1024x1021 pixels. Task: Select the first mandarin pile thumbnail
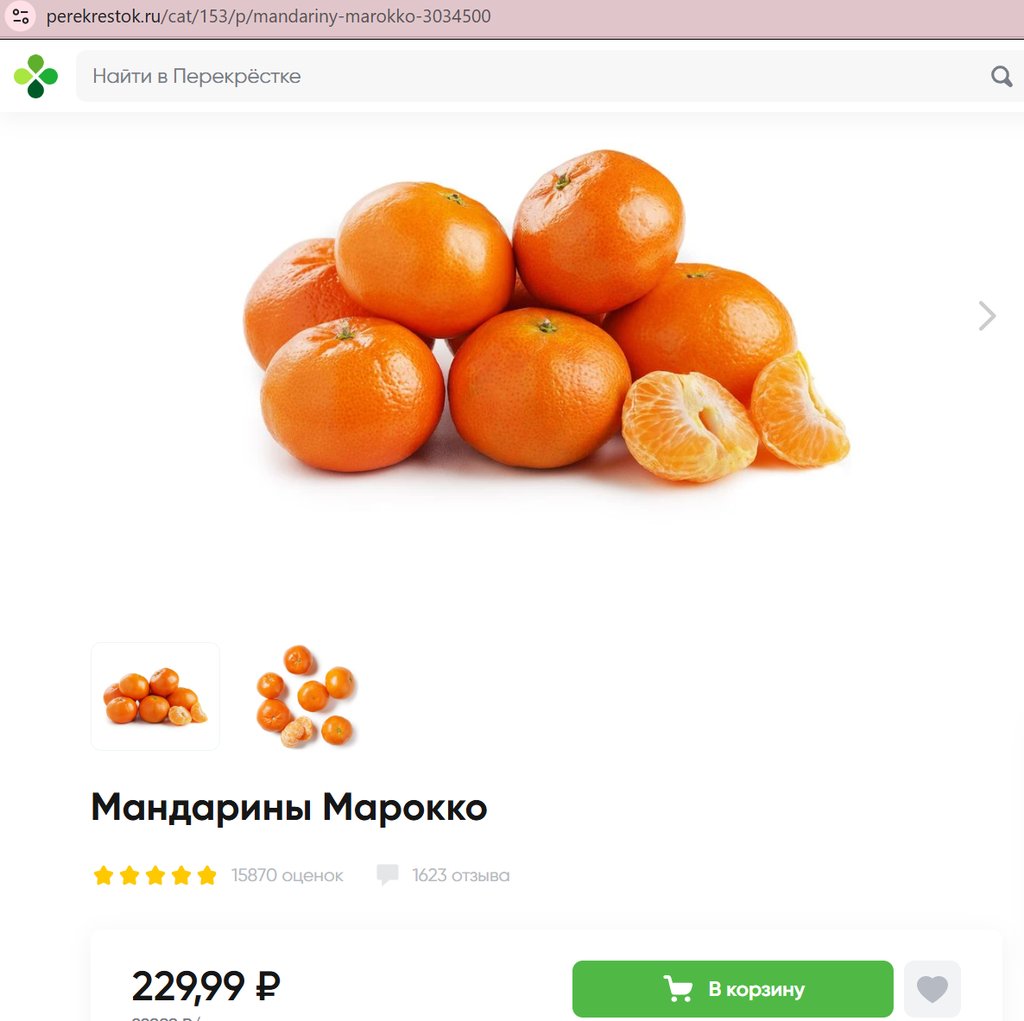155,696
